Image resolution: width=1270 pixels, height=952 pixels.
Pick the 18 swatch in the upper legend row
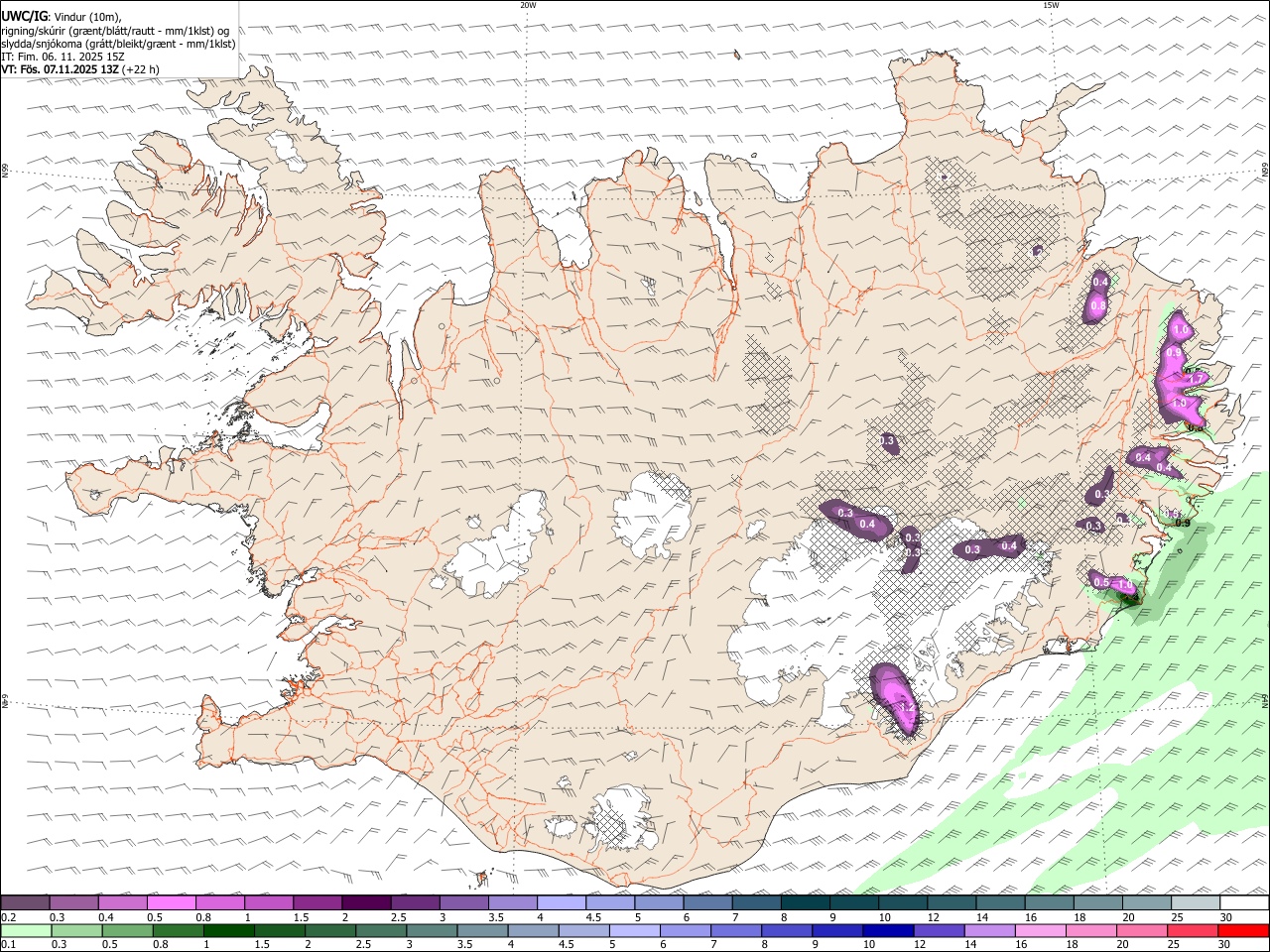pyautogui.click(x=1097, y=902)
